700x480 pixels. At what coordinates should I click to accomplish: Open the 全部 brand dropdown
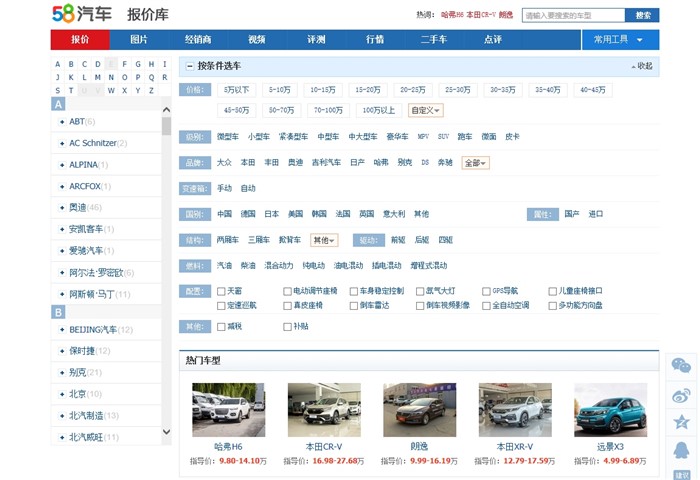(475, 162)
